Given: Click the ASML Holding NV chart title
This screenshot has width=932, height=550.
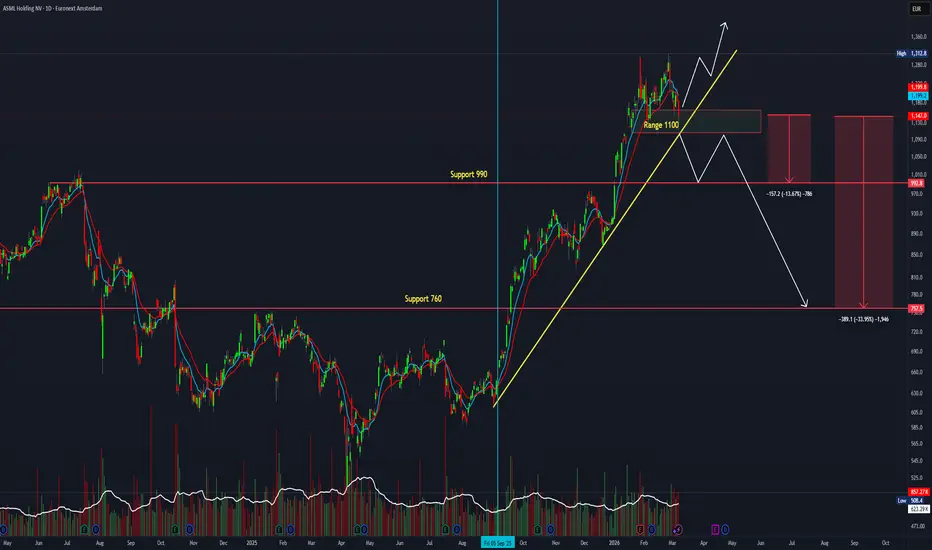Looking at the screenshot, I should (52, 8).
